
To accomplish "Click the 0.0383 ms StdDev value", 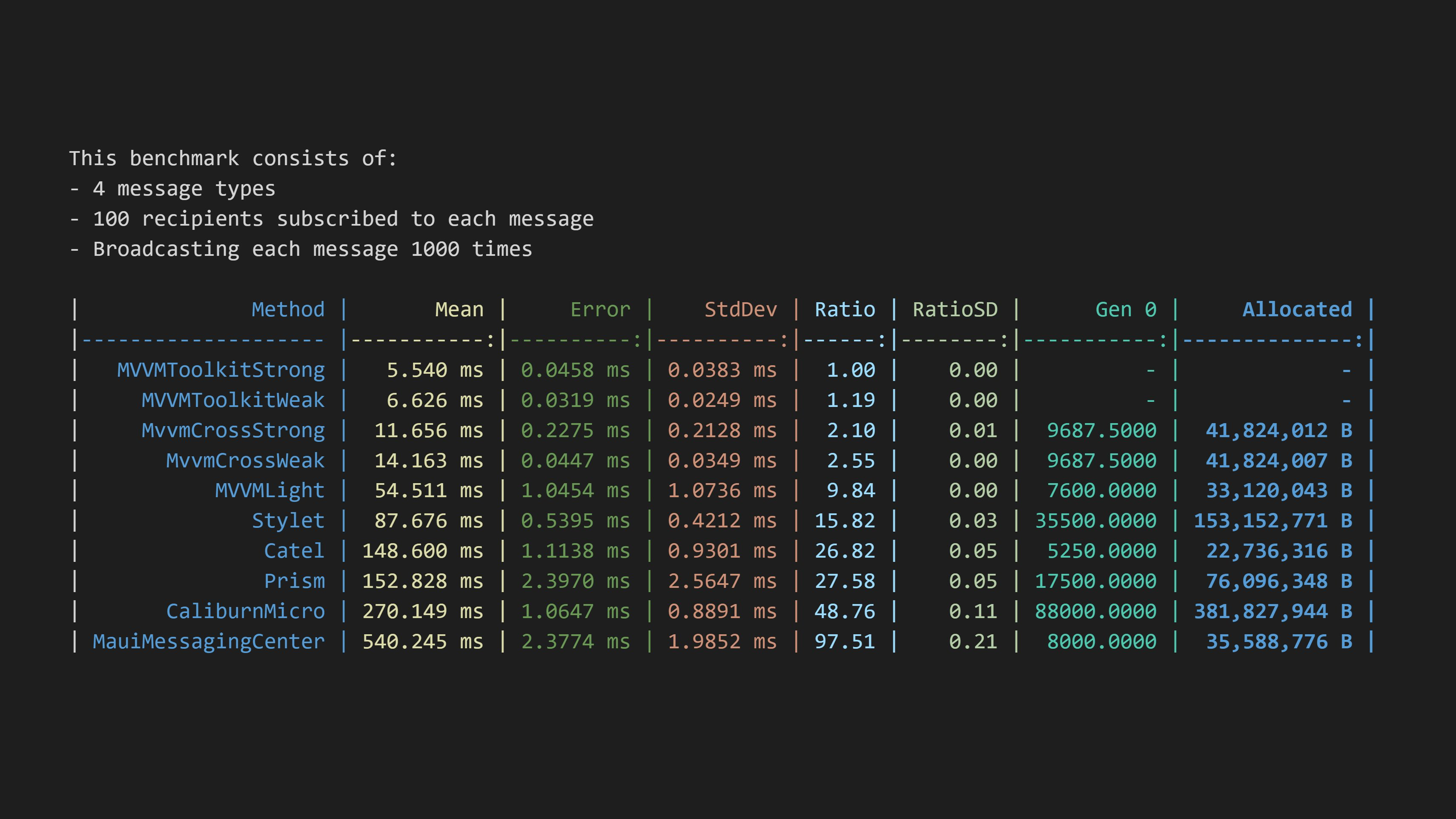I will 722,370.
